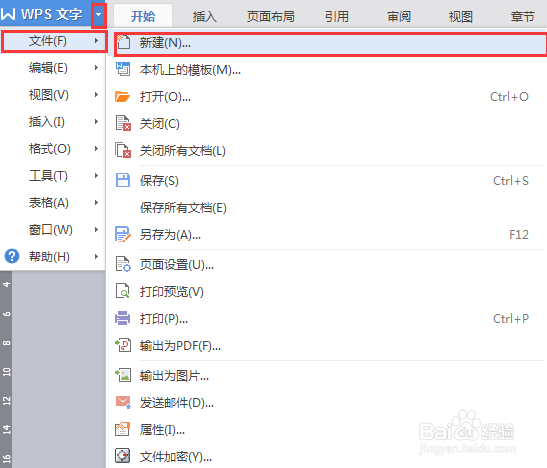Expand the 表格(A) submenu arrow

tap(96, 203)
